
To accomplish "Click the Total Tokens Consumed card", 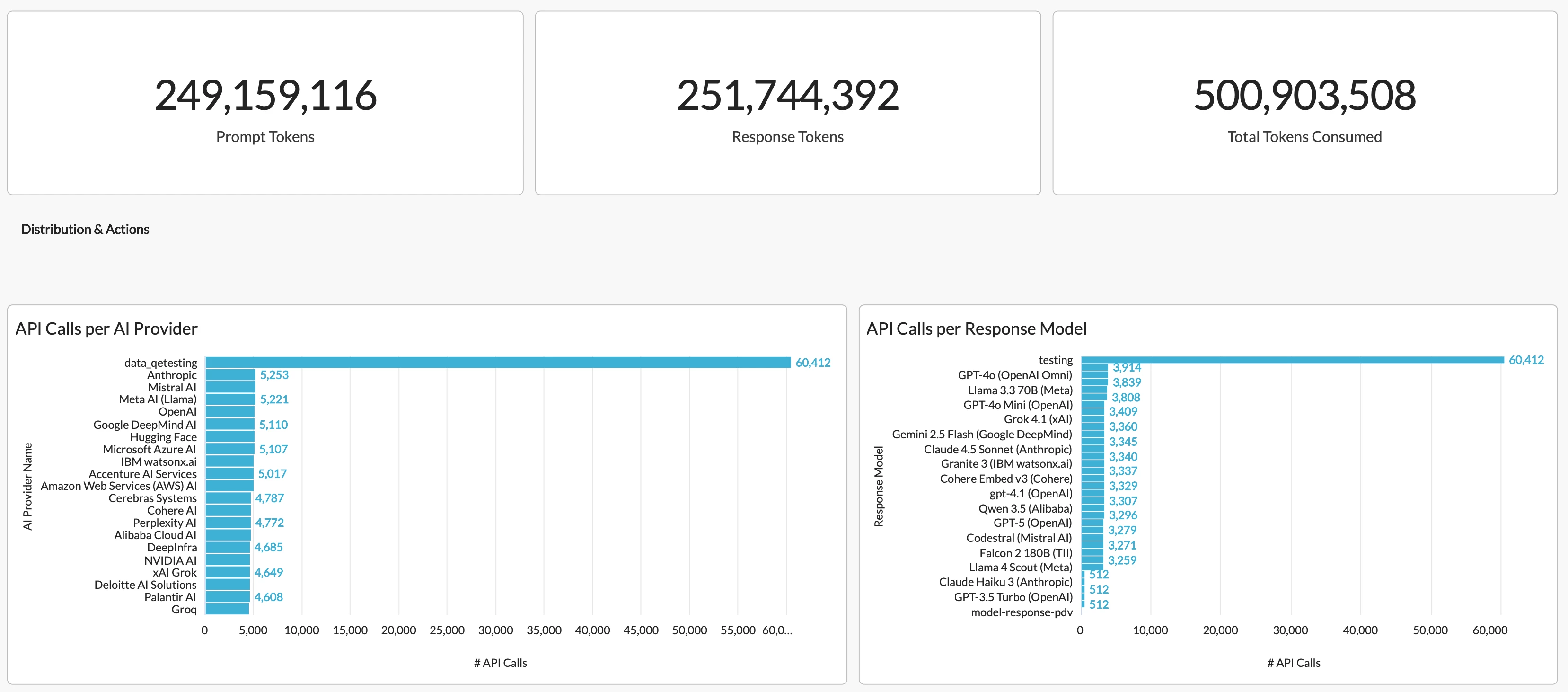I will [x=1304, y=103].
